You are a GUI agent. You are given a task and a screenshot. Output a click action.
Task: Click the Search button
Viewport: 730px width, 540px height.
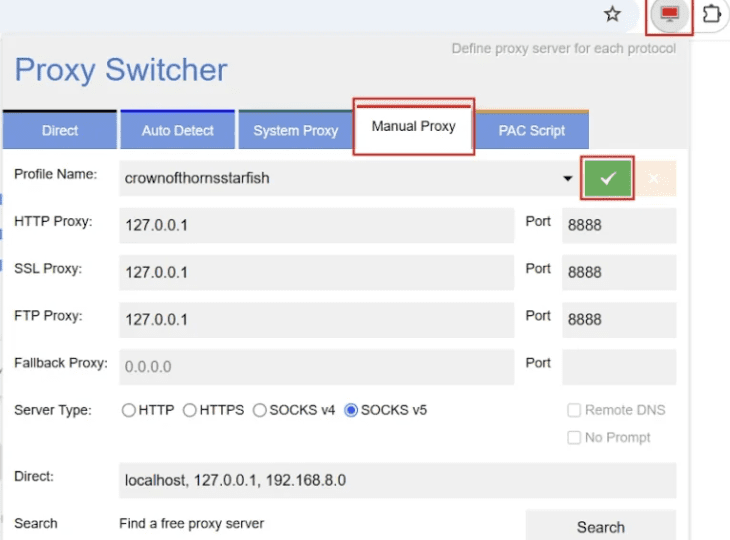click(x=601, y=527)
